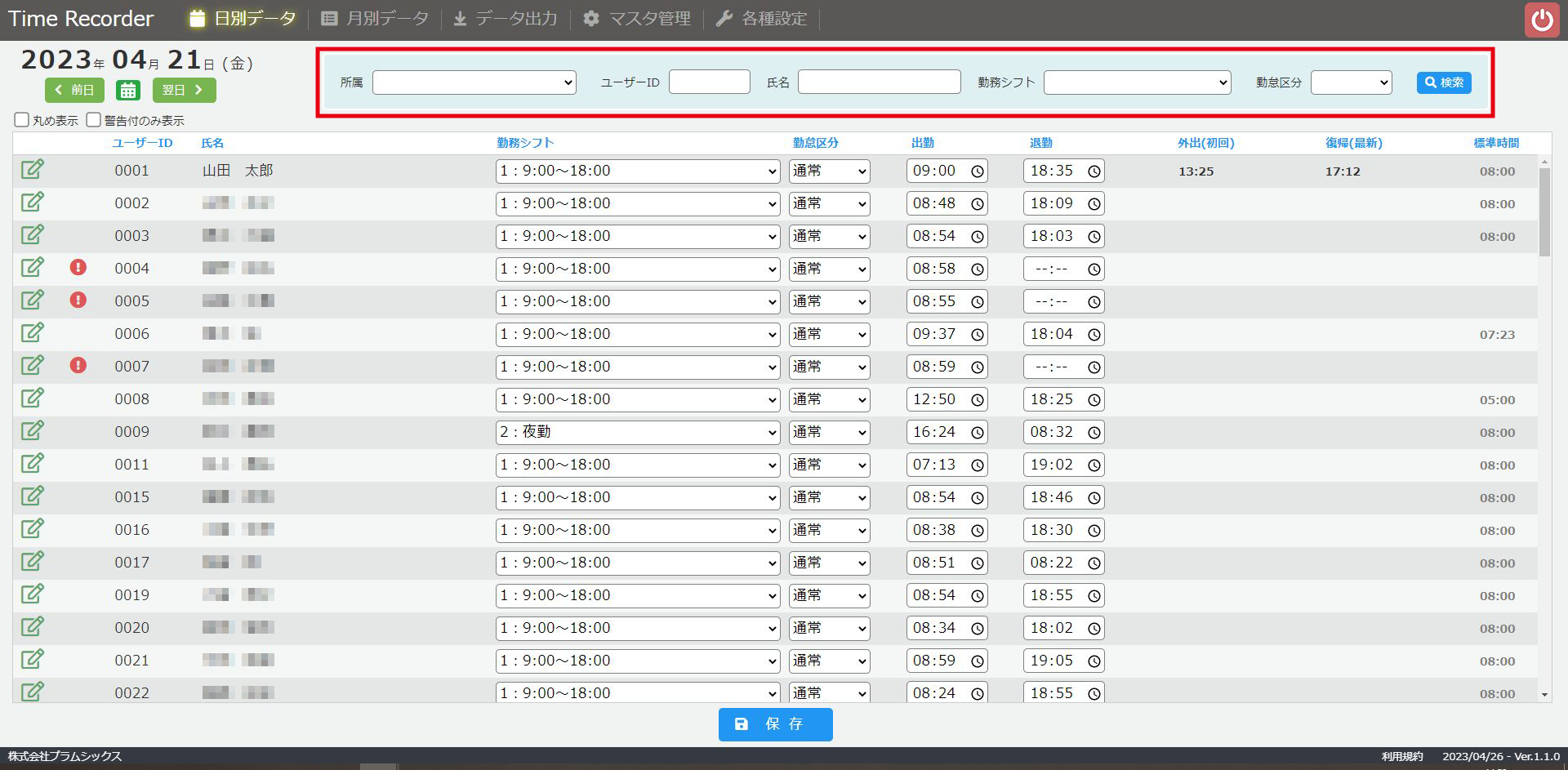Open the calendar date picker icon
Image resolution: width=1568 pixels, height=770 pixels.
128,90
